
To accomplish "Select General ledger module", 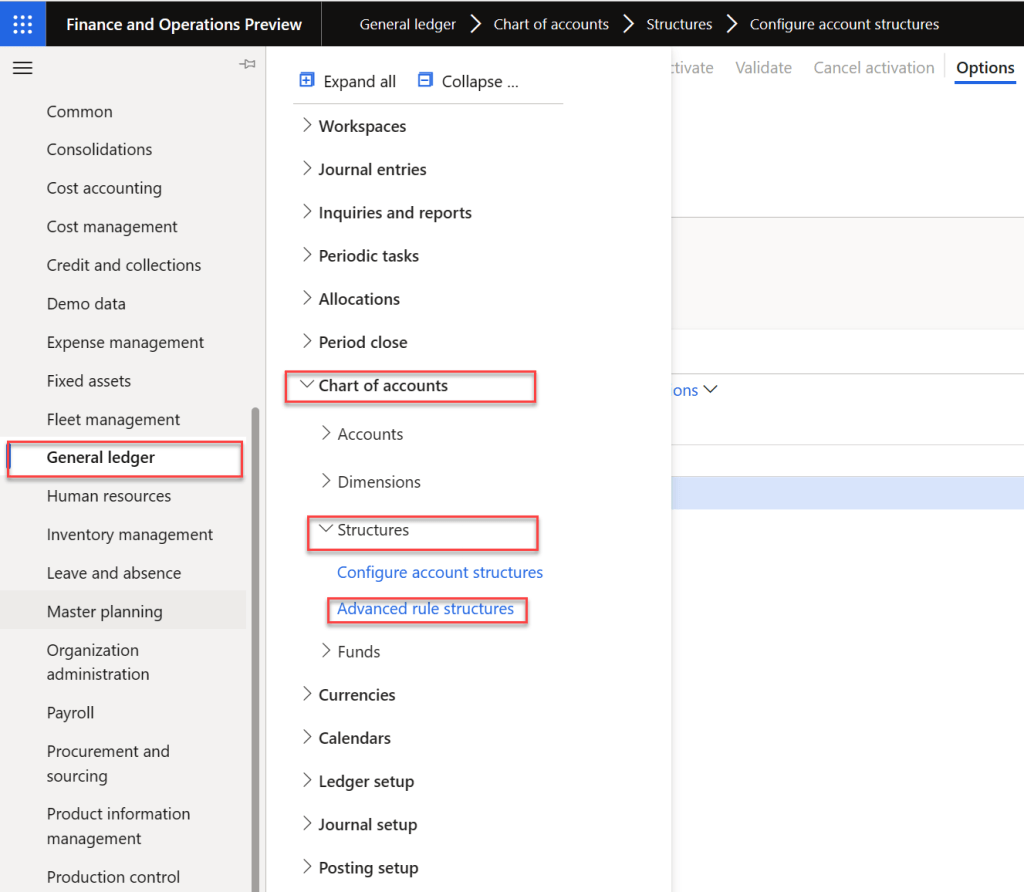I will (101, 458).
